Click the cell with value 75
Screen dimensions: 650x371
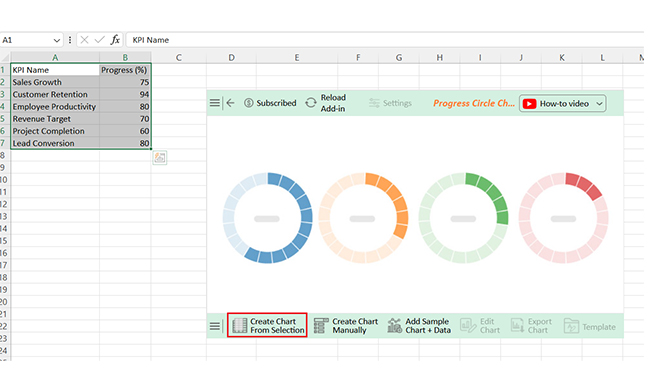click(125, 82)
